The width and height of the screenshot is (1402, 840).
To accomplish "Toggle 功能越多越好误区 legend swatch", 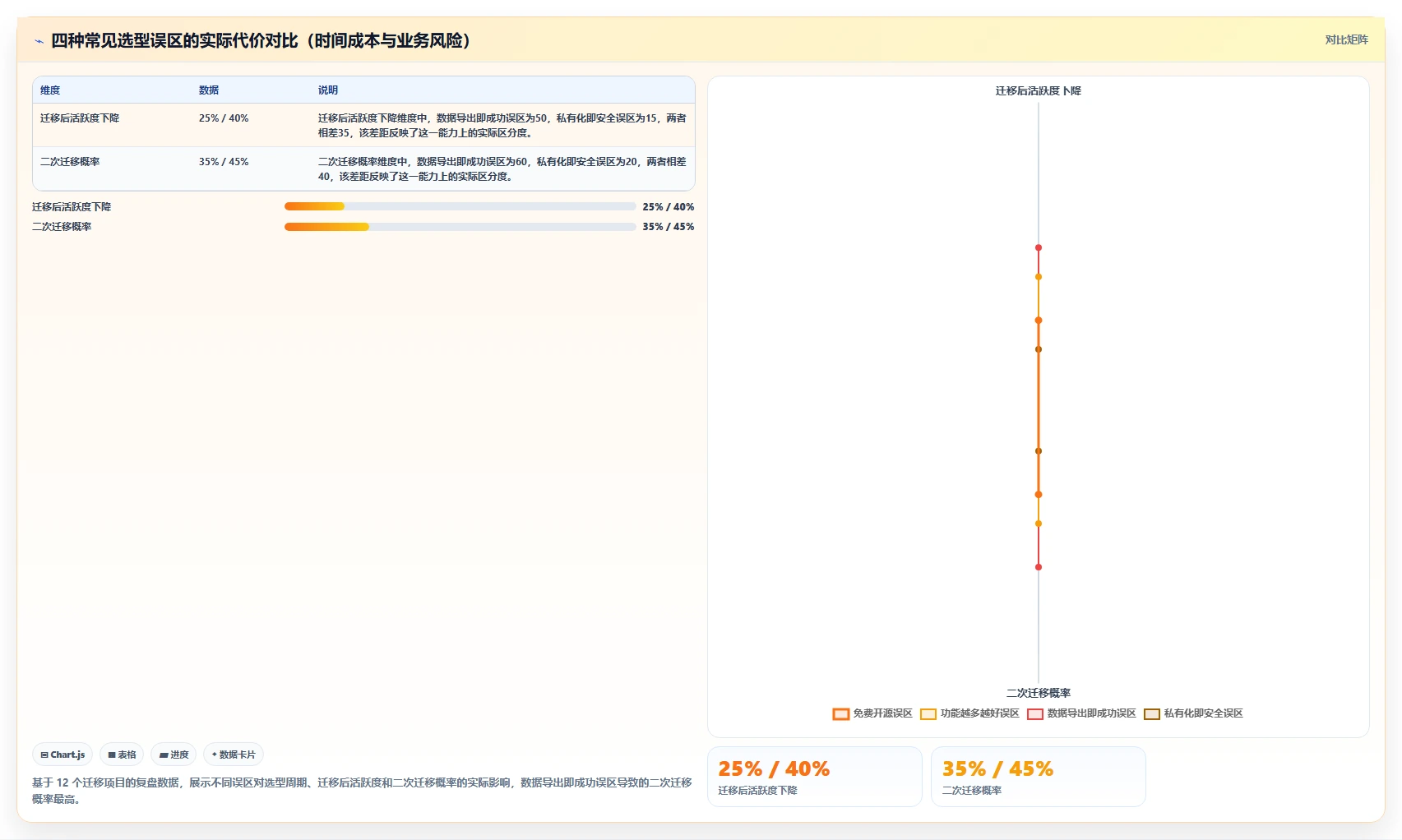I will coord(928,713).
